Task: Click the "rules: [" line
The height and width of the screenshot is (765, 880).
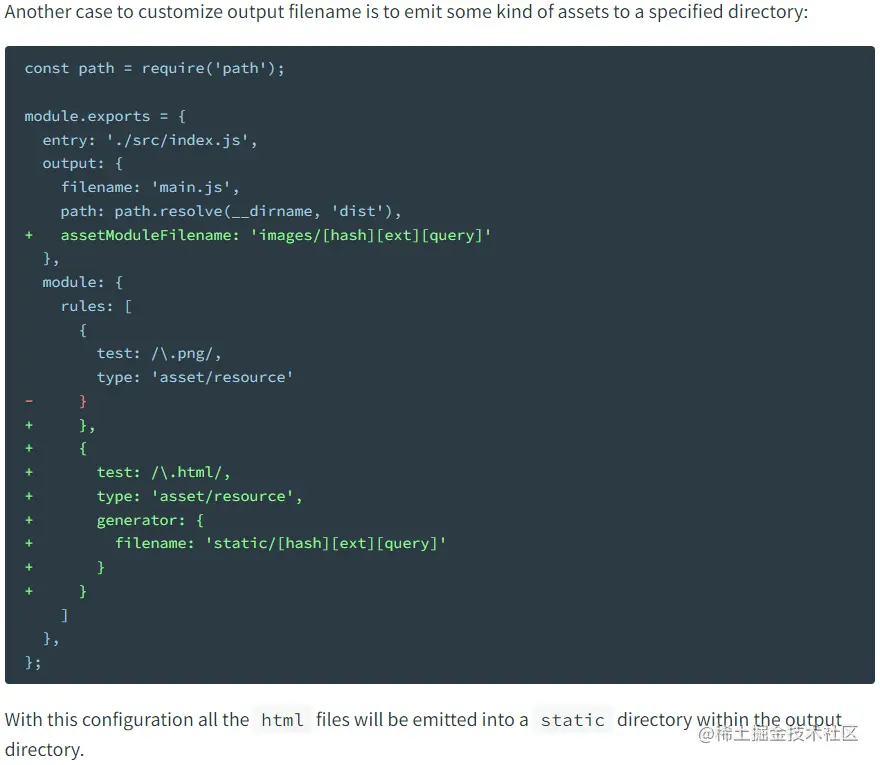Action: pos(96,306)
